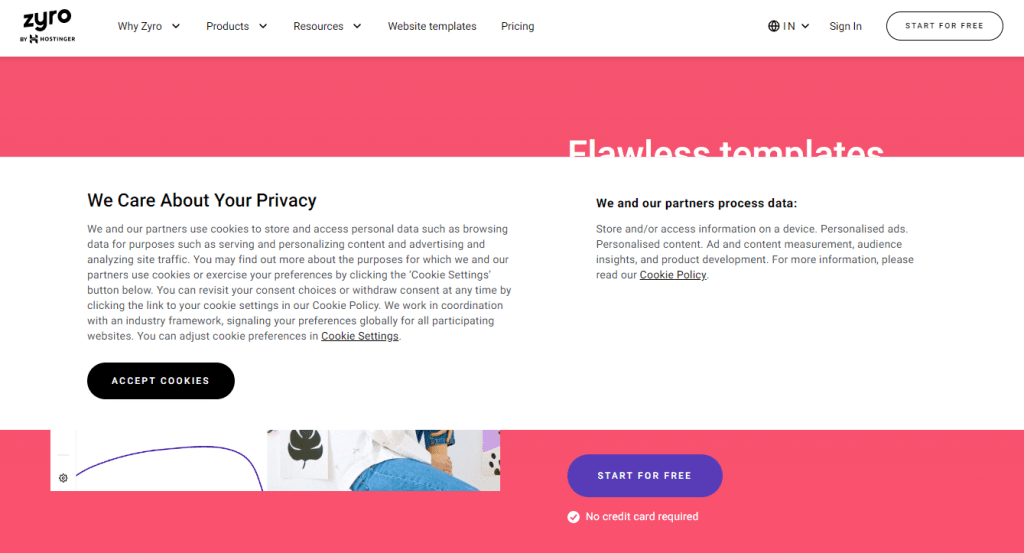Open the Why Zyro menu
This screenshot has height=553, width=1024.
tap(140, 26)
